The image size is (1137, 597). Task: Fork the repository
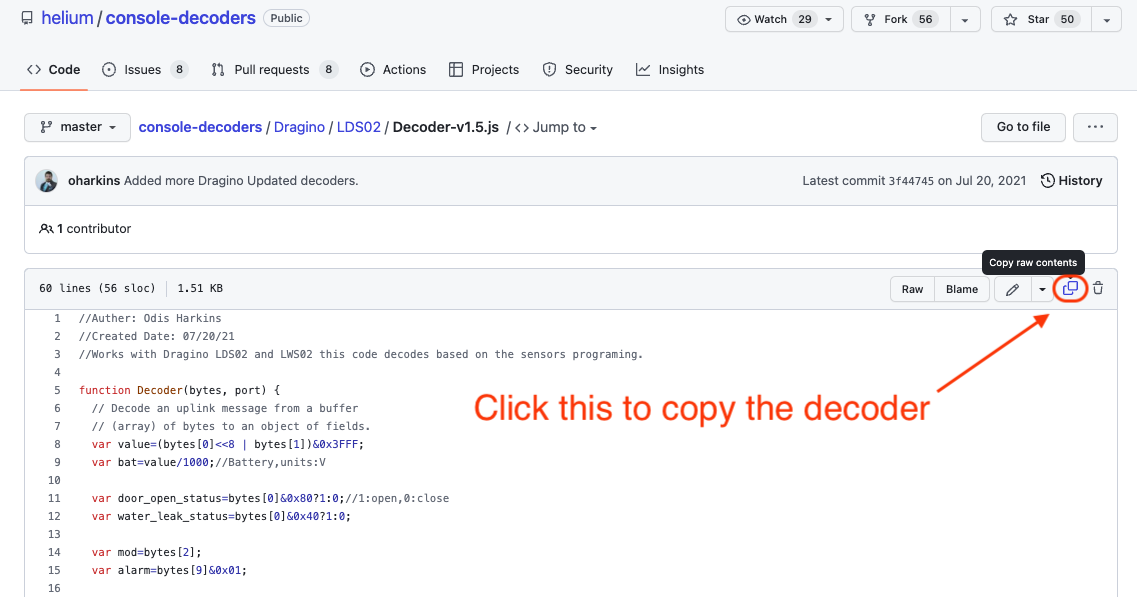pos(896,19)
